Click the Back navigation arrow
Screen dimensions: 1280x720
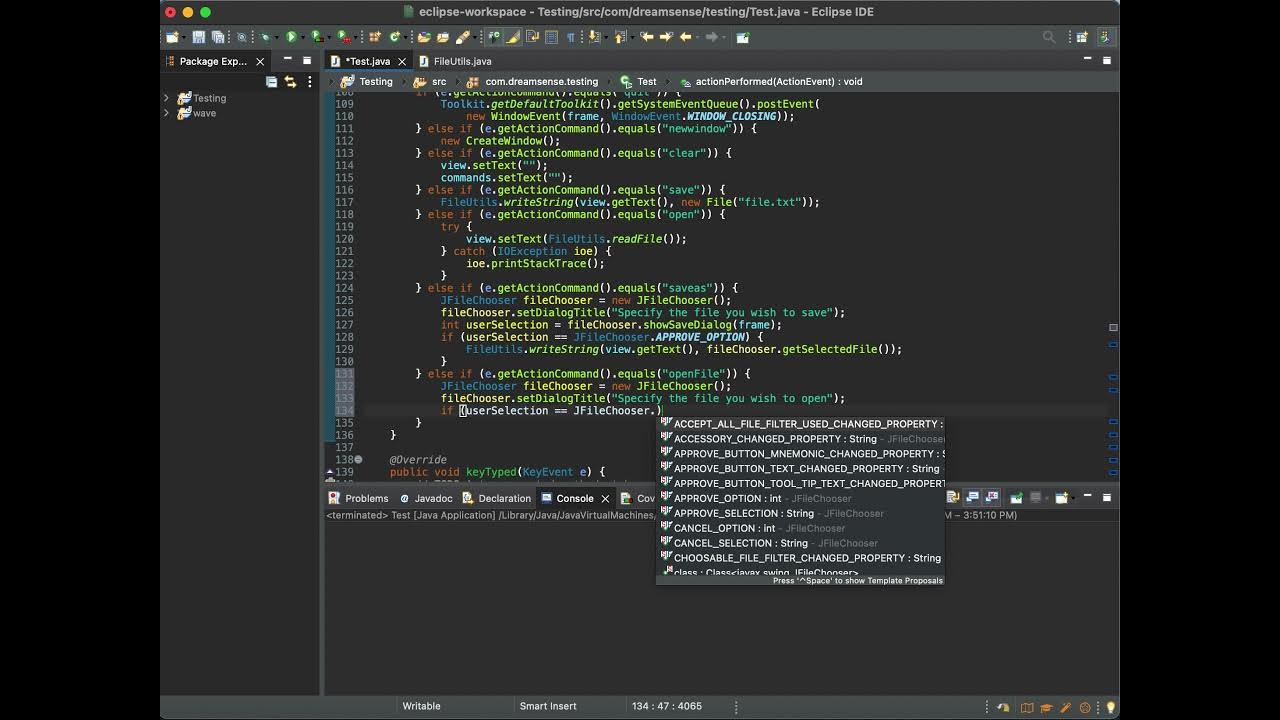click(x=685, y=37)
